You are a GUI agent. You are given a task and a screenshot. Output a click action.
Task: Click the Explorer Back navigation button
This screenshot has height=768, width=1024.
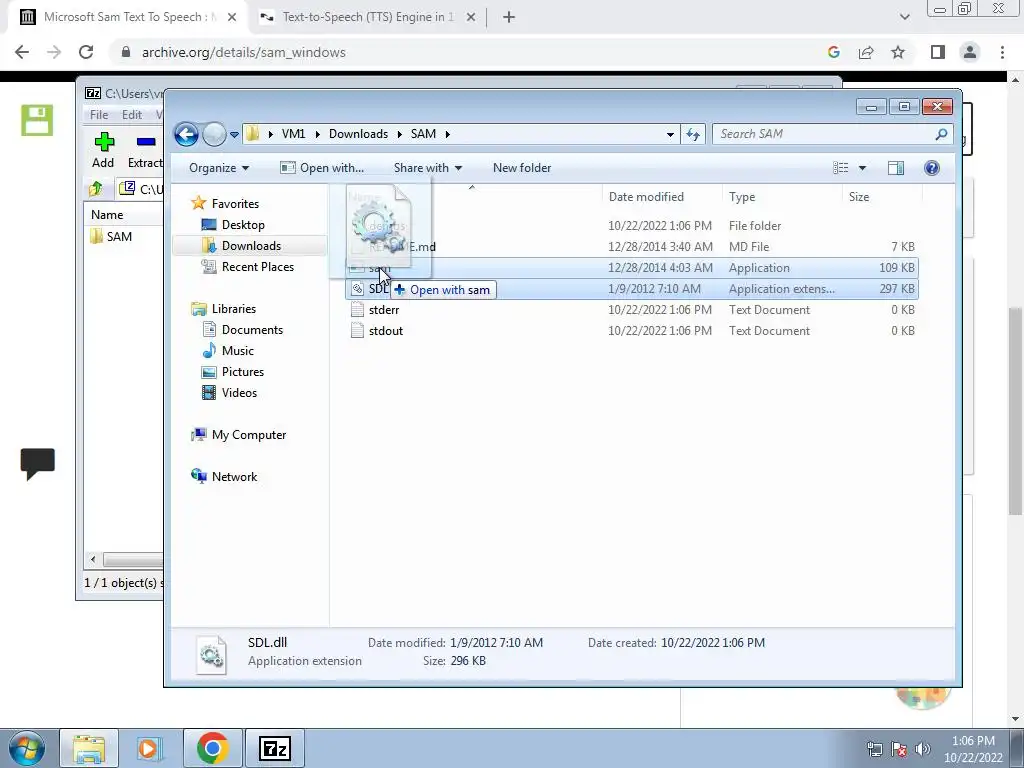tap(186, 135)
